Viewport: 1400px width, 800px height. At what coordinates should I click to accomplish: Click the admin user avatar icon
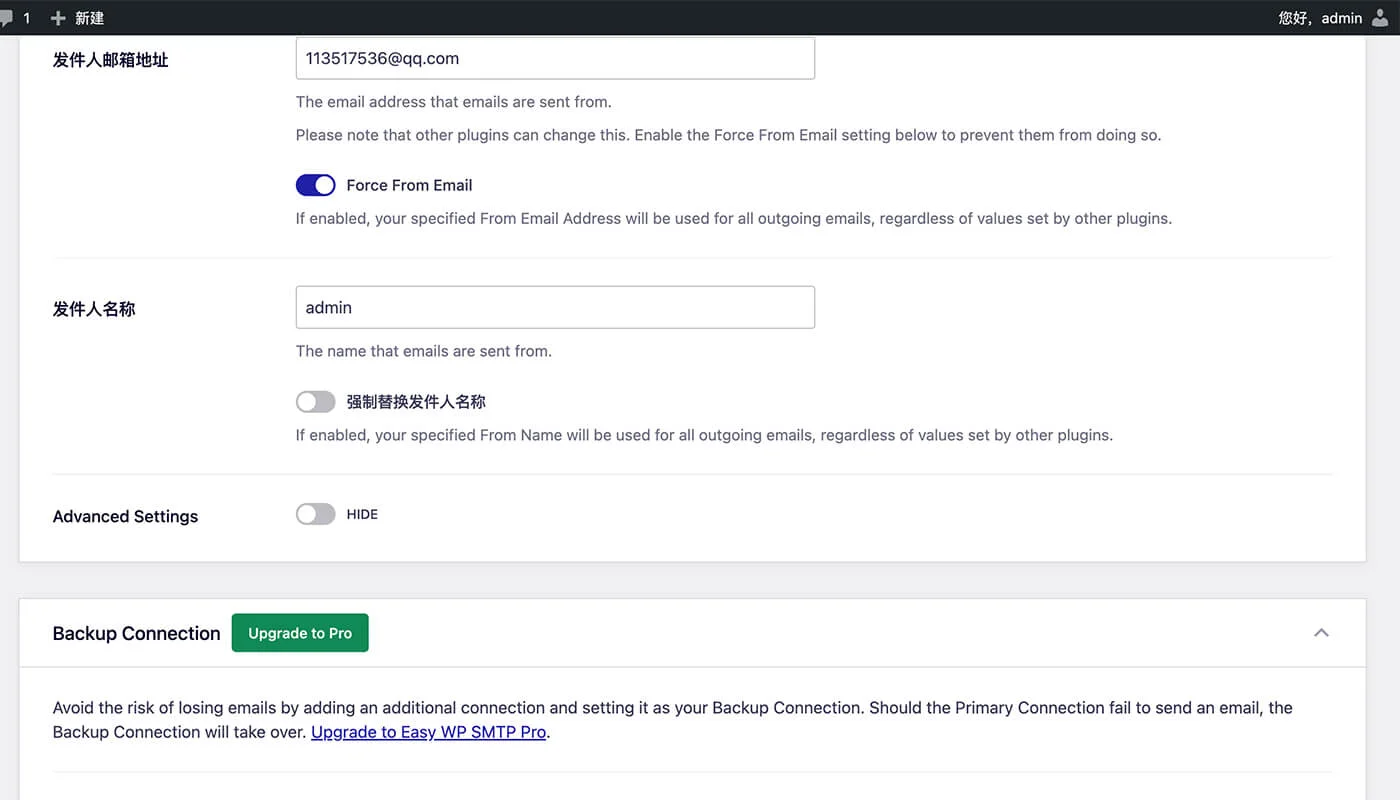[x=1381, y=18]
